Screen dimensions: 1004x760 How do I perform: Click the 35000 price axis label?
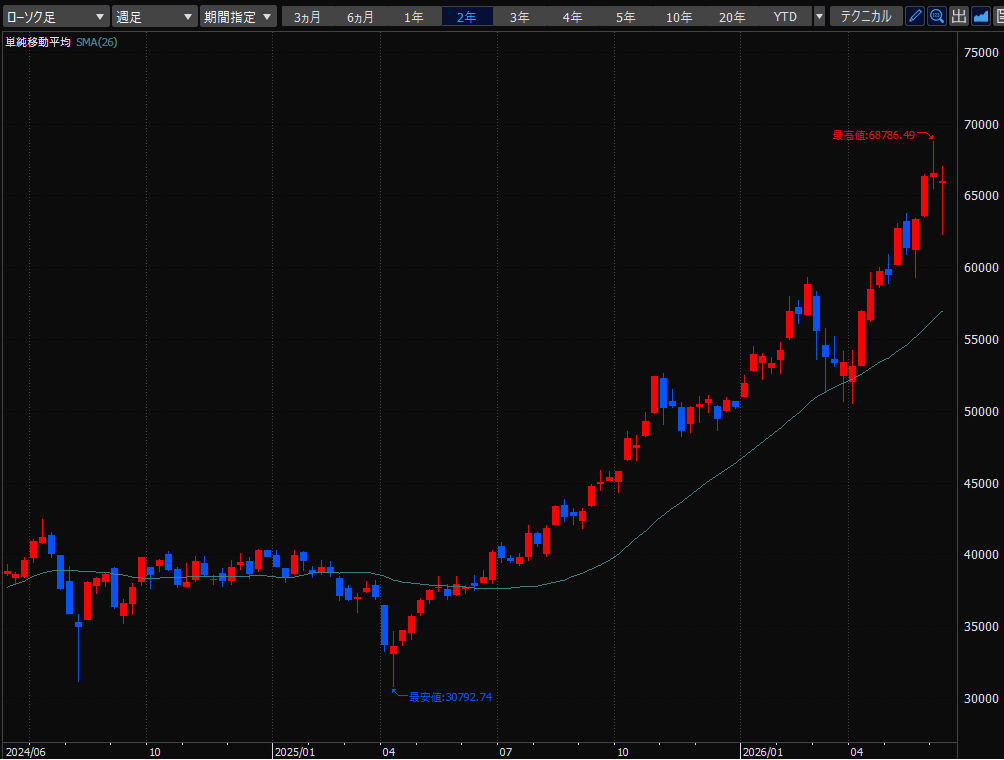(981, 626)
